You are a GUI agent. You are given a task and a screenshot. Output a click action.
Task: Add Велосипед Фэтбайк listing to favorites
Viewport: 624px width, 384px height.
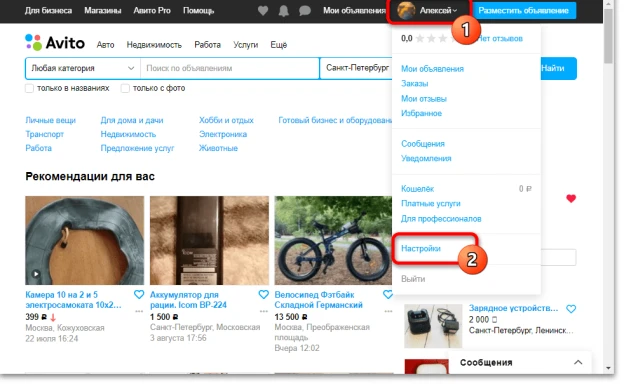[x=388, y=294]
